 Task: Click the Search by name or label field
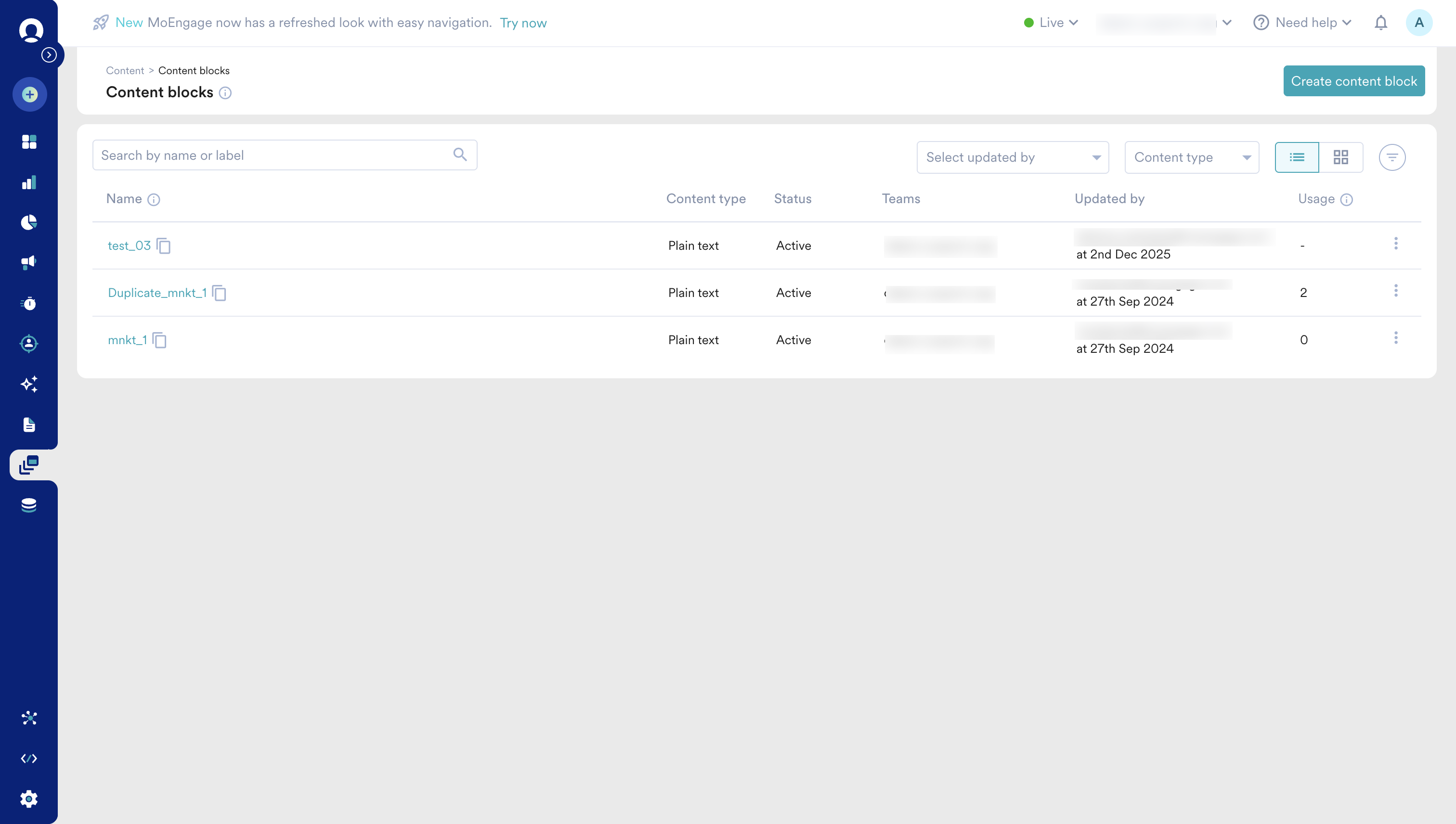(x=274, y=155)
